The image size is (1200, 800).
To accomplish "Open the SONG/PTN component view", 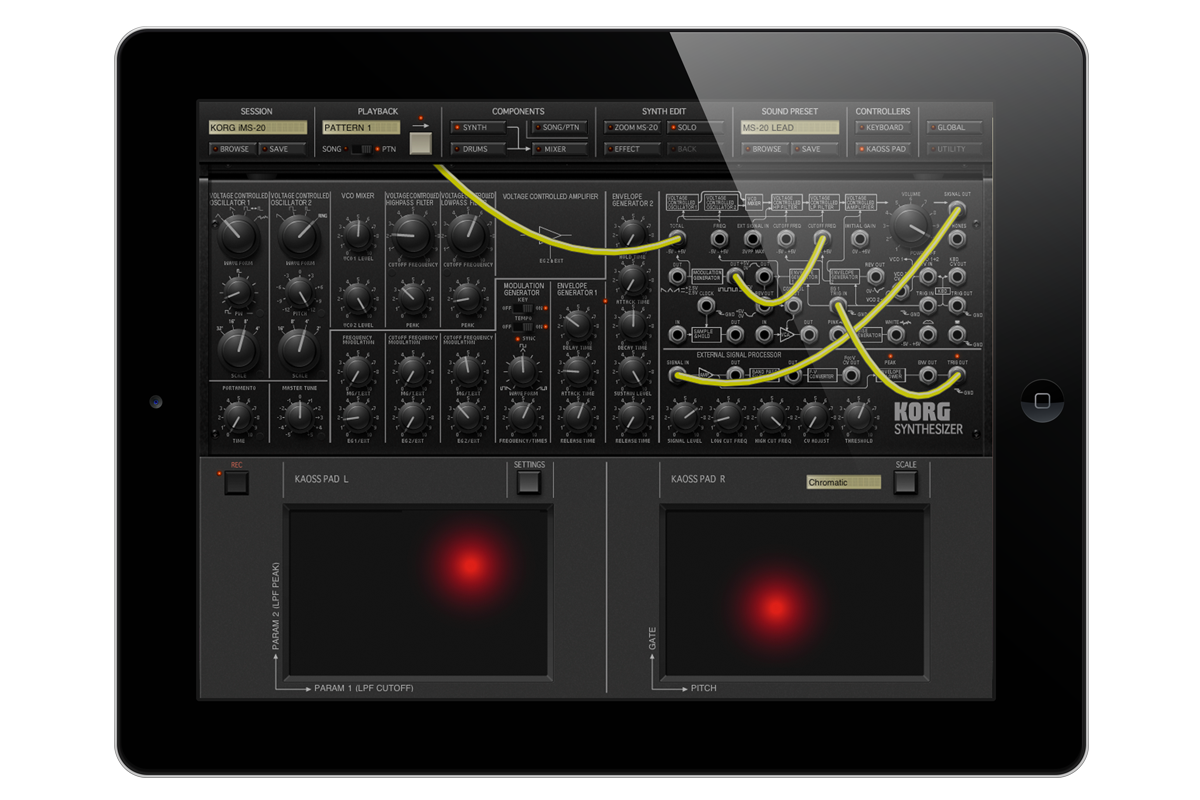I will click(x=559, y=127).
